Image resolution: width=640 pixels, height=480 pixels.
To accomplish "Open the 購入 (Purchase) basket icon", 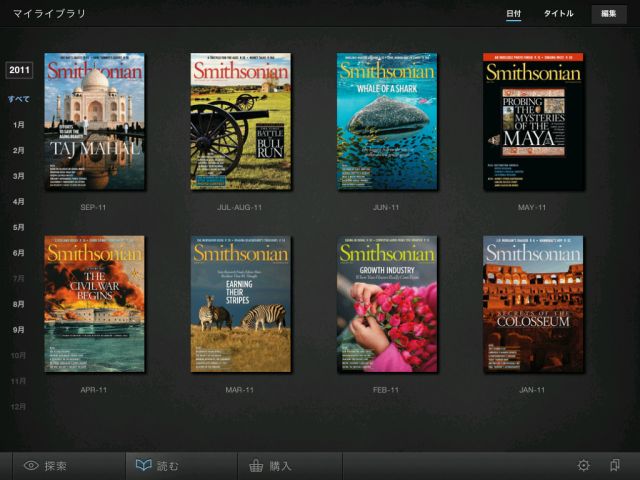I will tap(256, 465).
